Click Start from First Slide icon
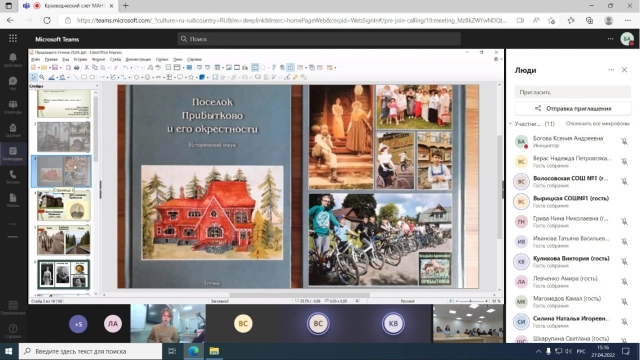Image resolution: width=640 pixels, height=360 pixels. coord(200,68)
